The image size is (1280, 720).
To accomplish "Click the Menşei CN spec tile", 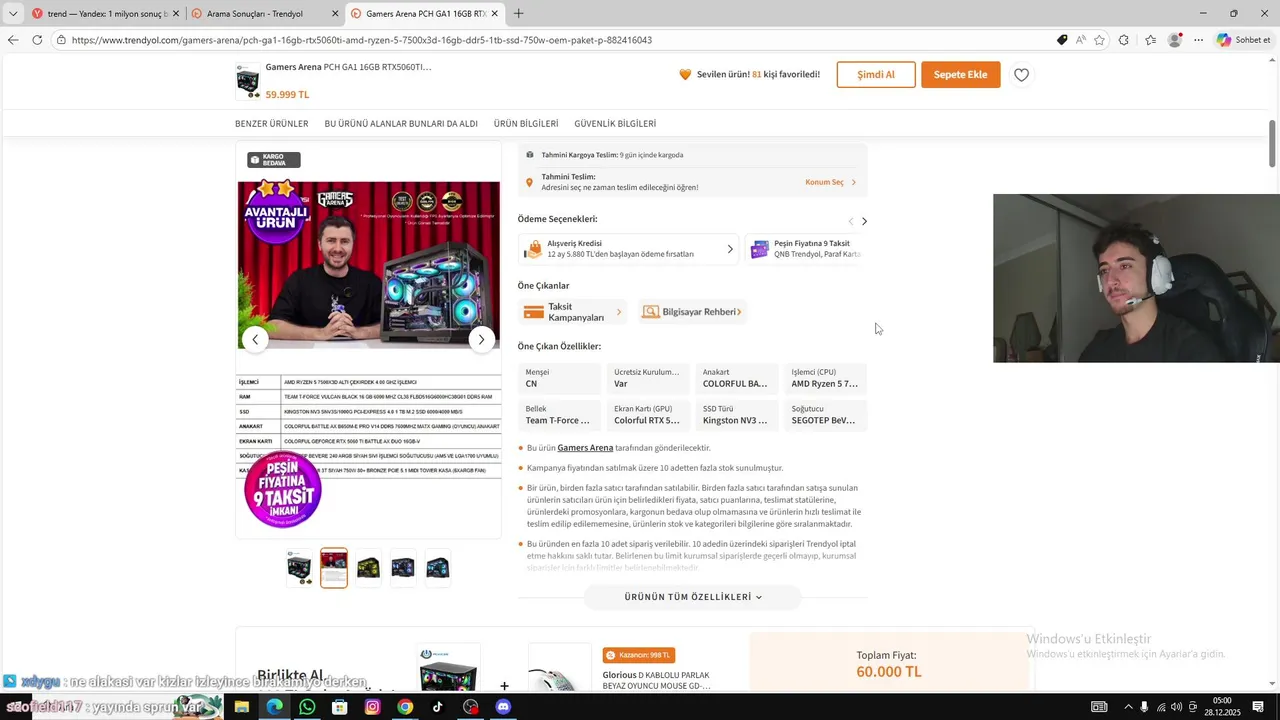I will point(559,378).
